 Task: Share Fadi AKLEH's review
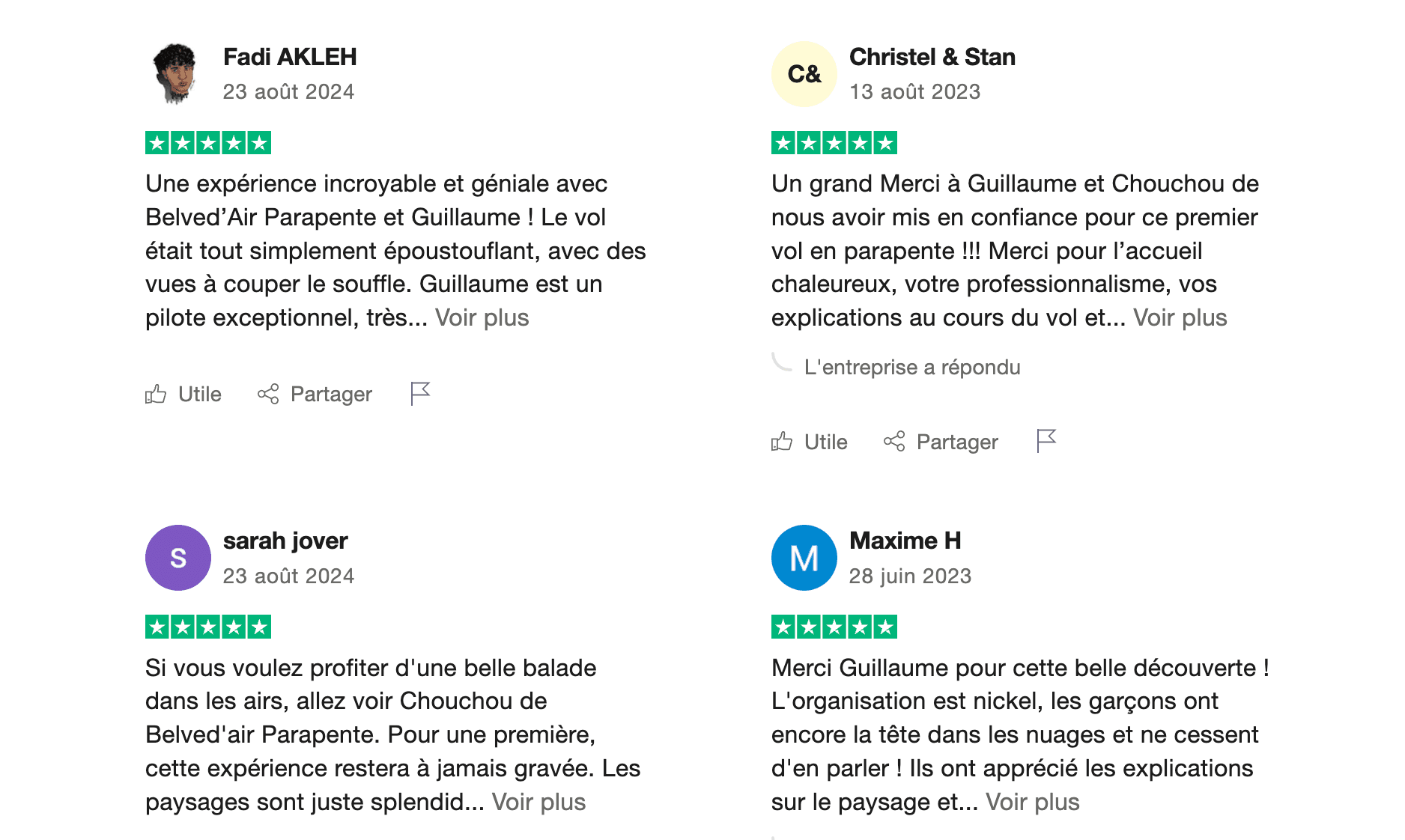coord(315,394)
